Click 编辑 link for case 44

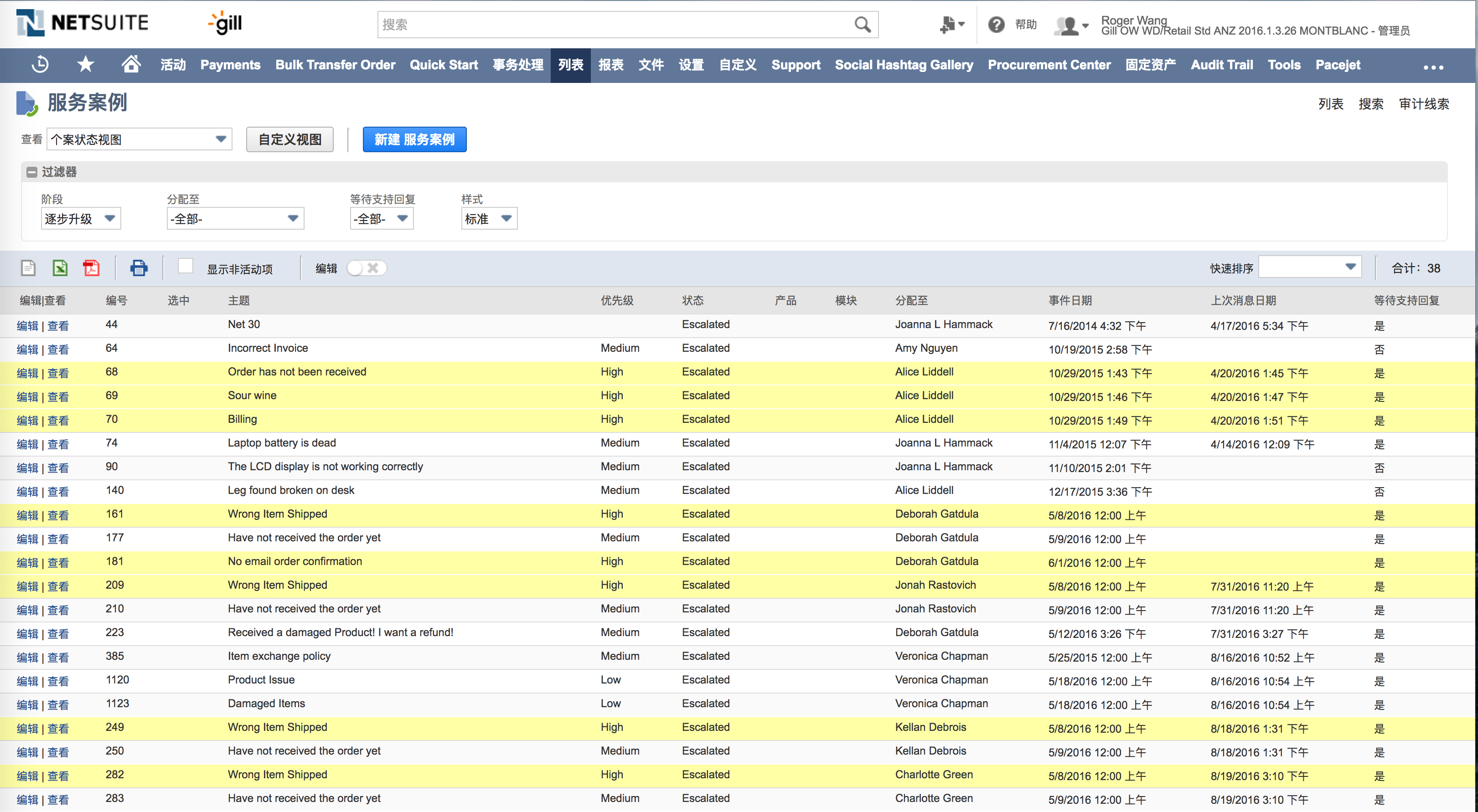27,326
